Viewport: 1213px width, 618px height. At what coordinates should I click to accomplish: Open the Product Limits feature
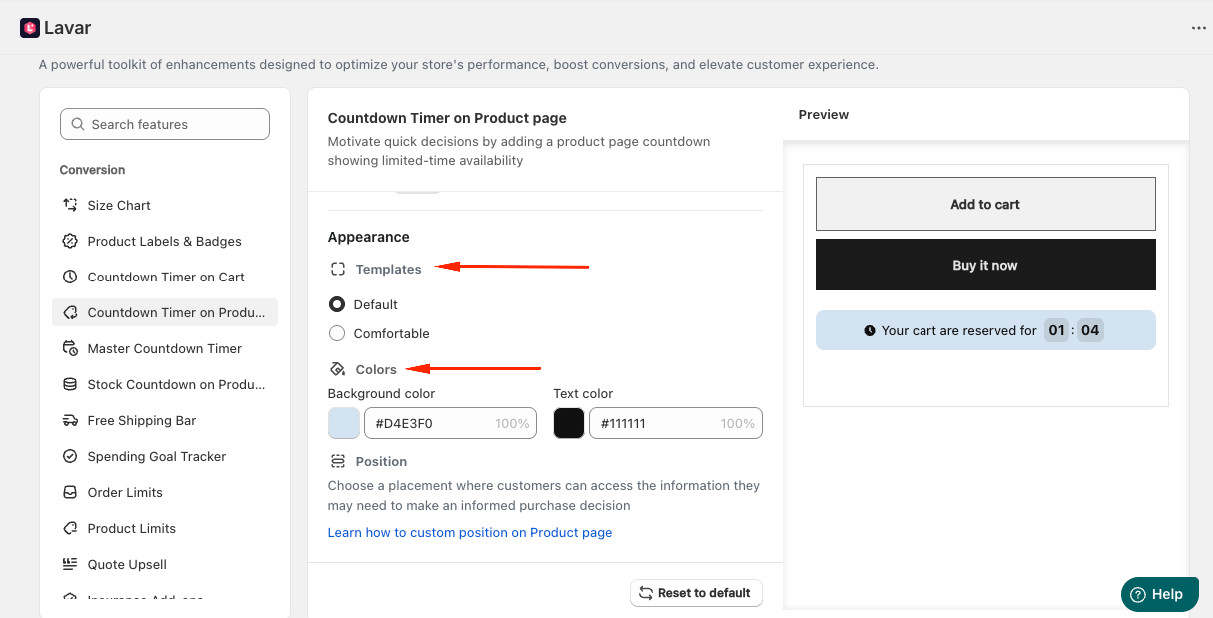pyautogui.click(x=131, y=529)
